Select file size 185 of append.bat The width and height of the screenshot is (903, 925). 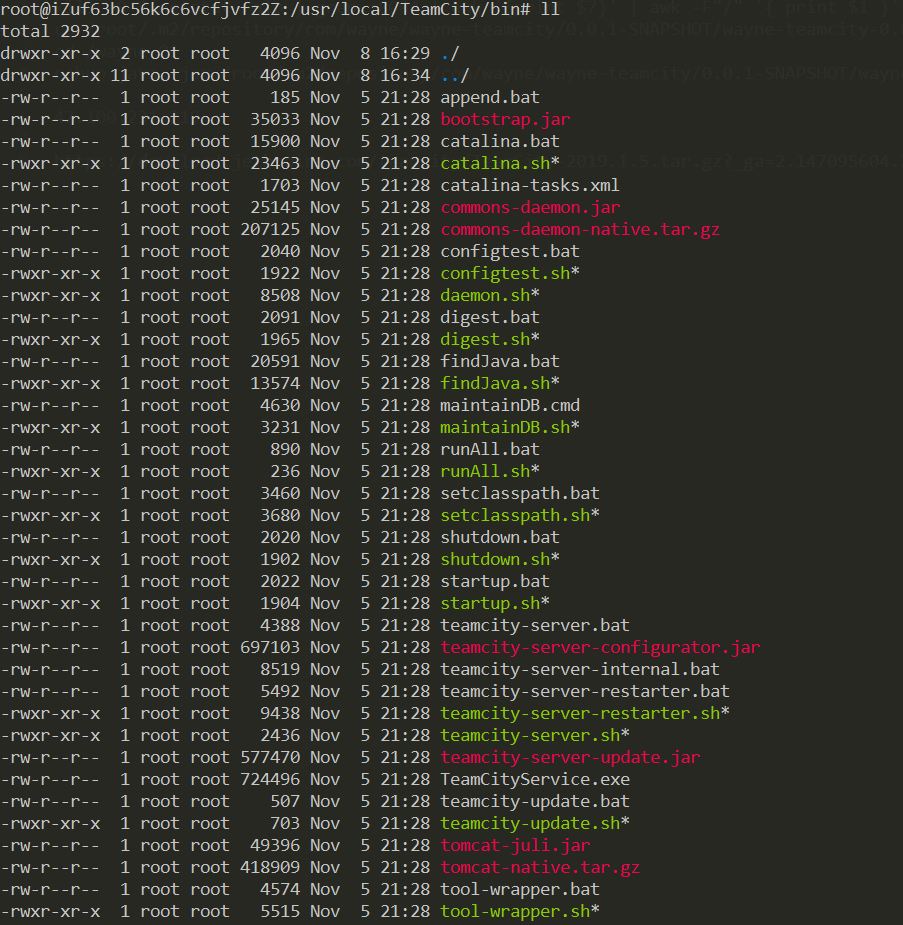point(285,97)
